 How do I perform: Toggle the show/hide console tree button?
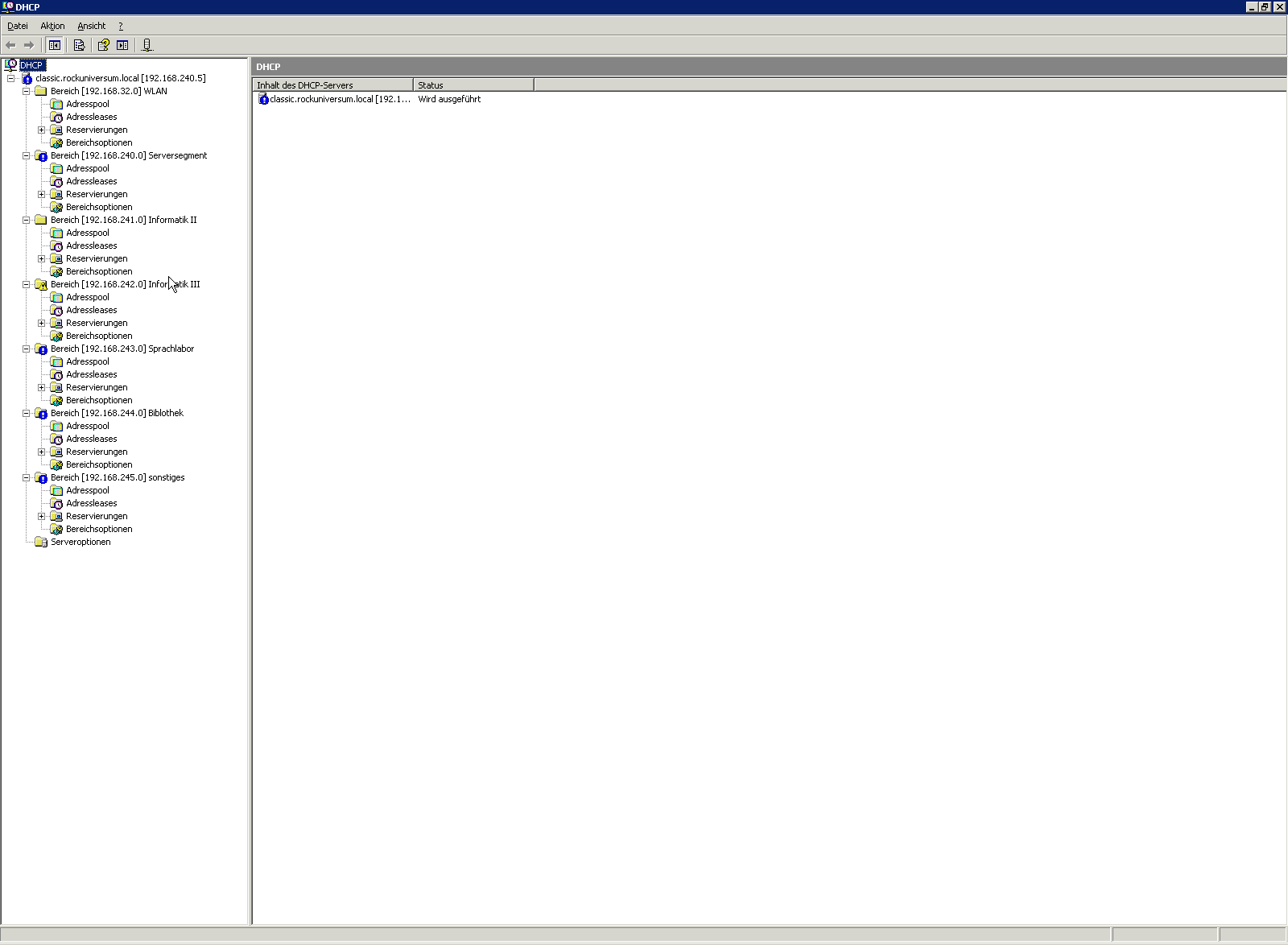(x=55, y=45)
